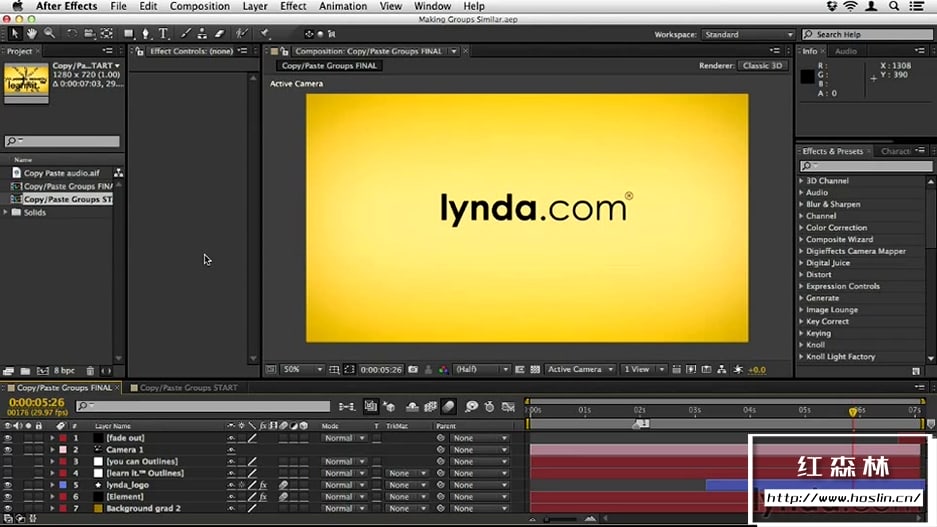Delete selected project item with trash icon
This screenshot has height=527, width=937.
pyautogui.click(x=90, y=371)
